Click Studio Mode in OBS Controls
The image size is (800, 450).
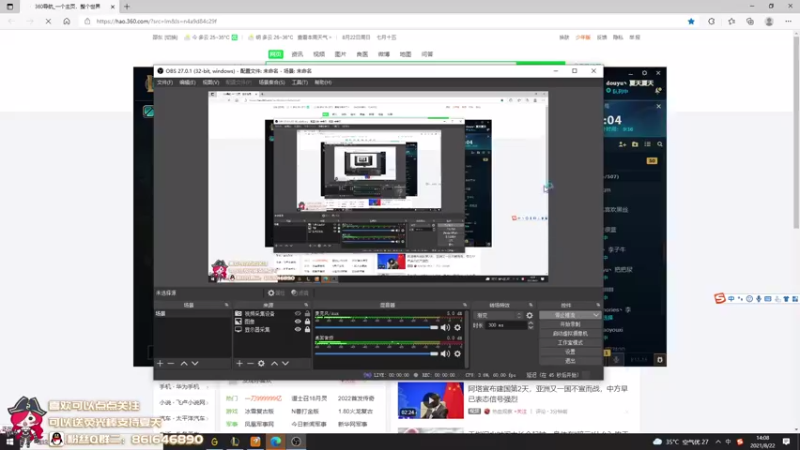[570, 343]
